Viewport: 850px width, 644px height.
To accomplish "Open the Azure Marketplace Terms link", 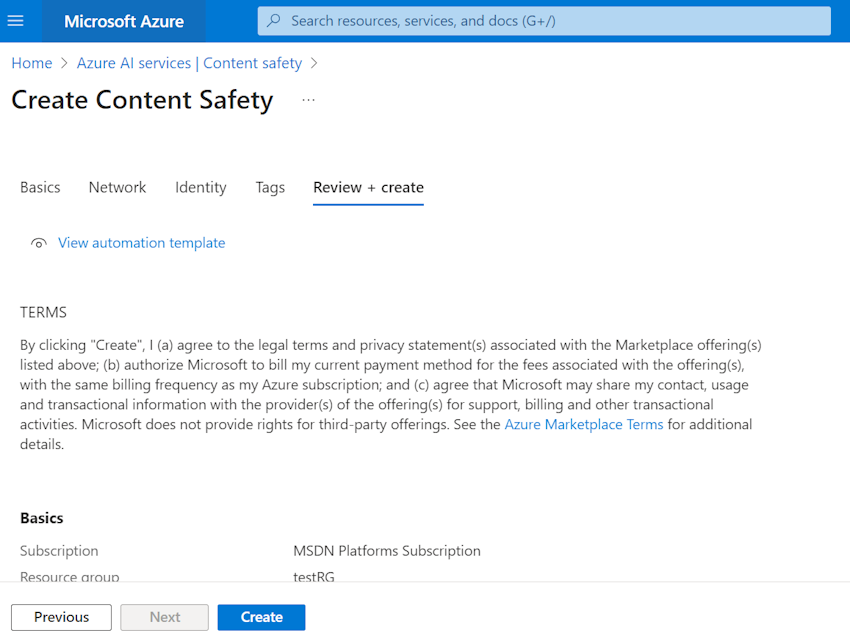I will 584,424.
